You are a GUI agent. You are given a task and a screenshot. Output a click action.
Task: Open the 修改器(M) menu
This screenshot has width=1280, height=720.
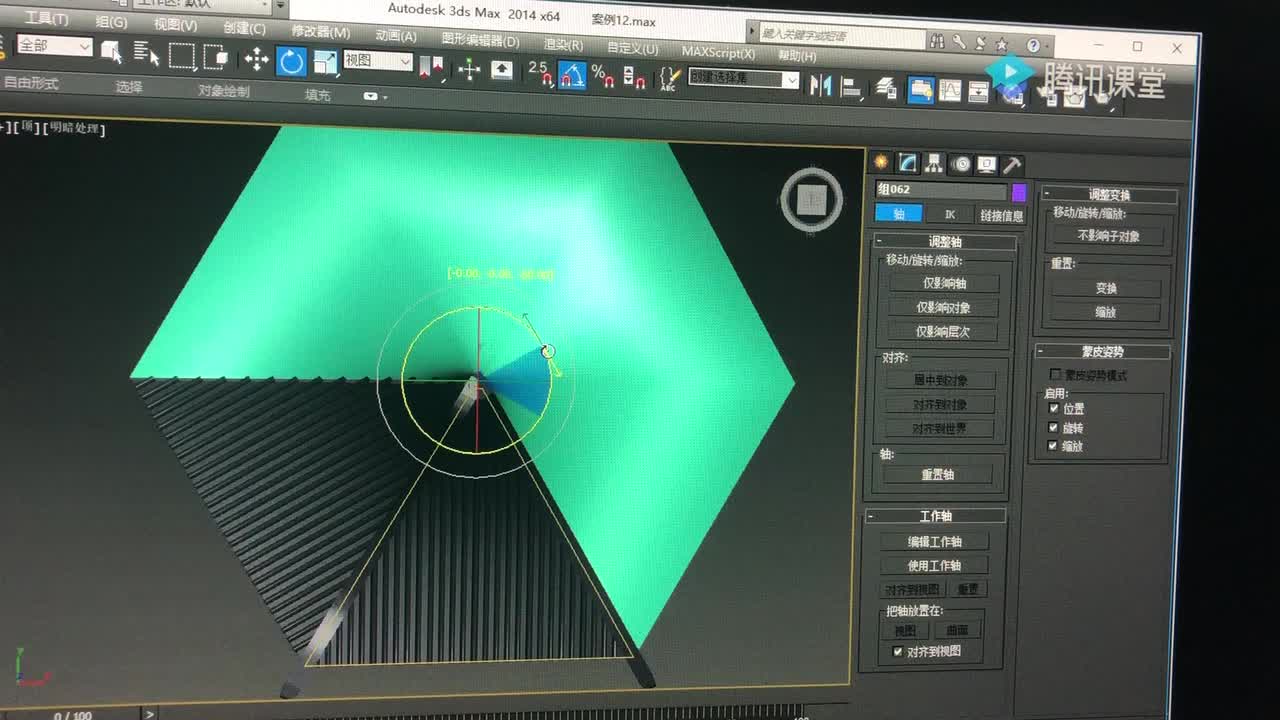pyautogui.click(x=320, y=31)
